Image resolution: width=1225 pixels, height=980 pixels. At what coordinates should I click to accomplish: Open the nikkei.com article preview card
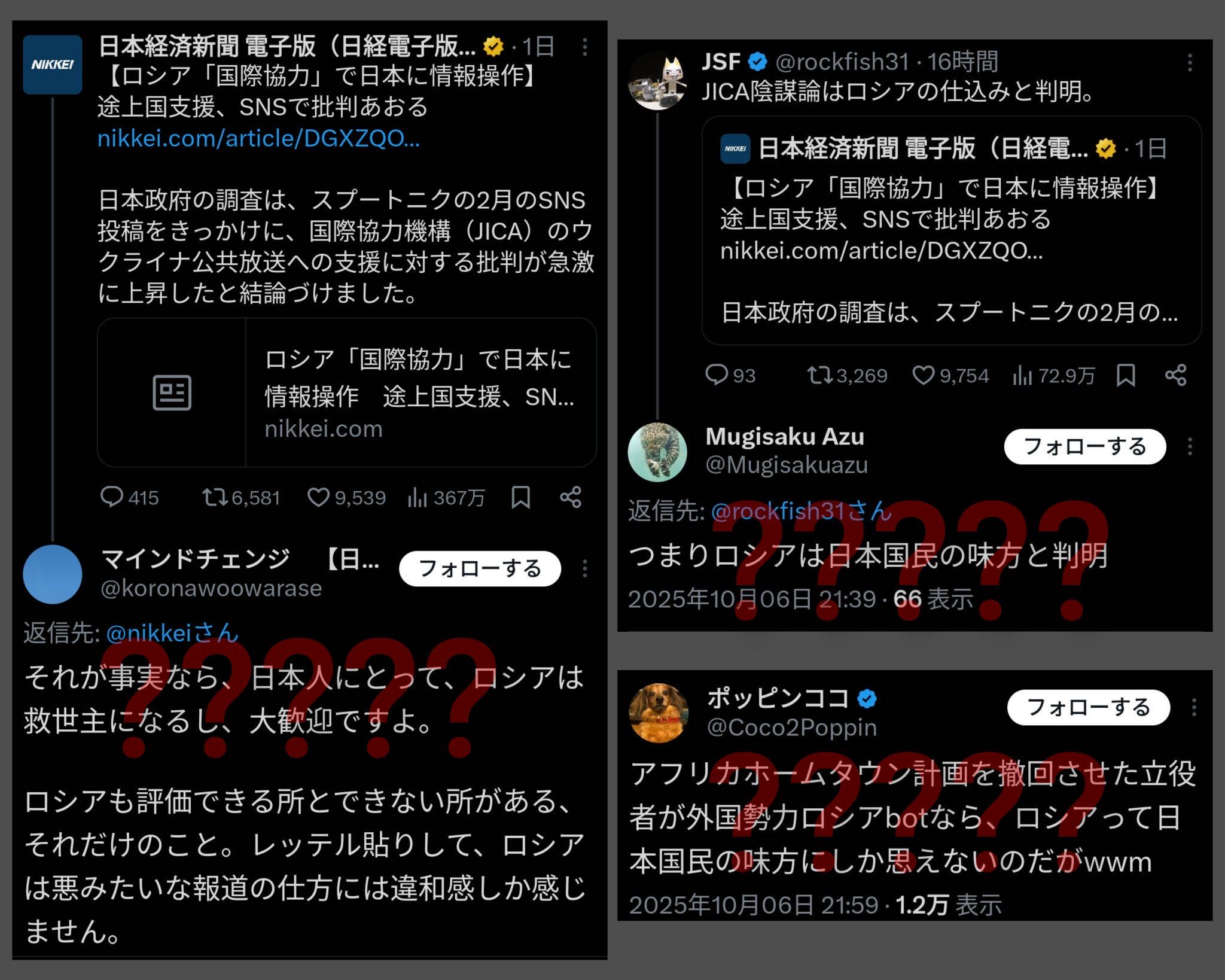[x=347, y=392]
